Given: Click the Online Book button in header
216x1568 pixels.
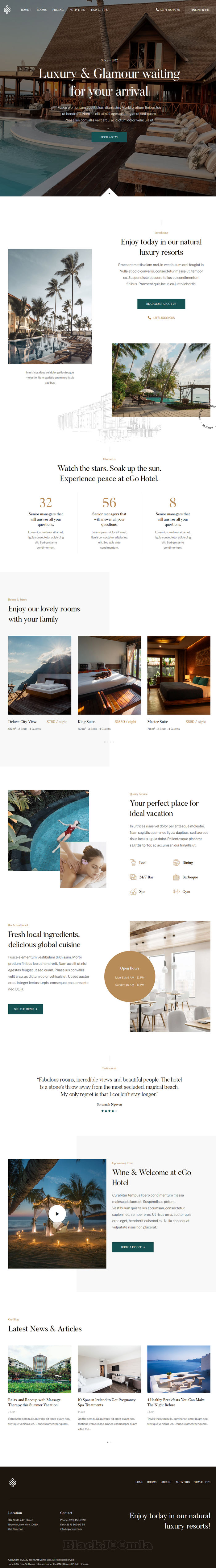Looking at the screenshot, I should [x=200, y=10].
